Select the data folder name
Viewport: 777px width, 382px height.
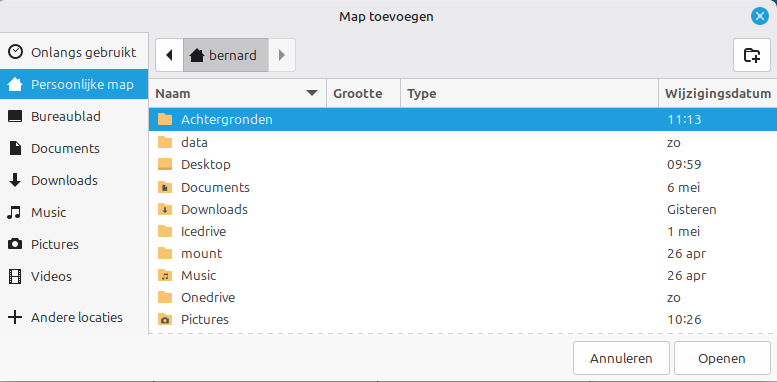[194, 143]
